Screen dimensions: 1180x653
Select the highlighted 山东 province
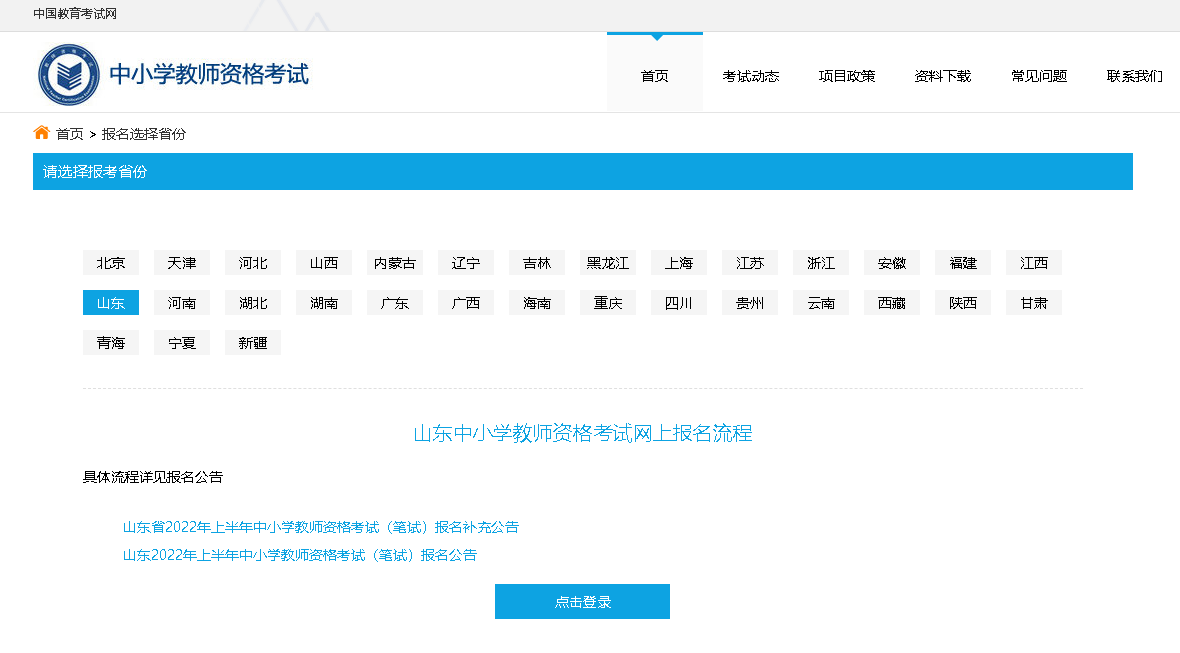tap(111, 303)
